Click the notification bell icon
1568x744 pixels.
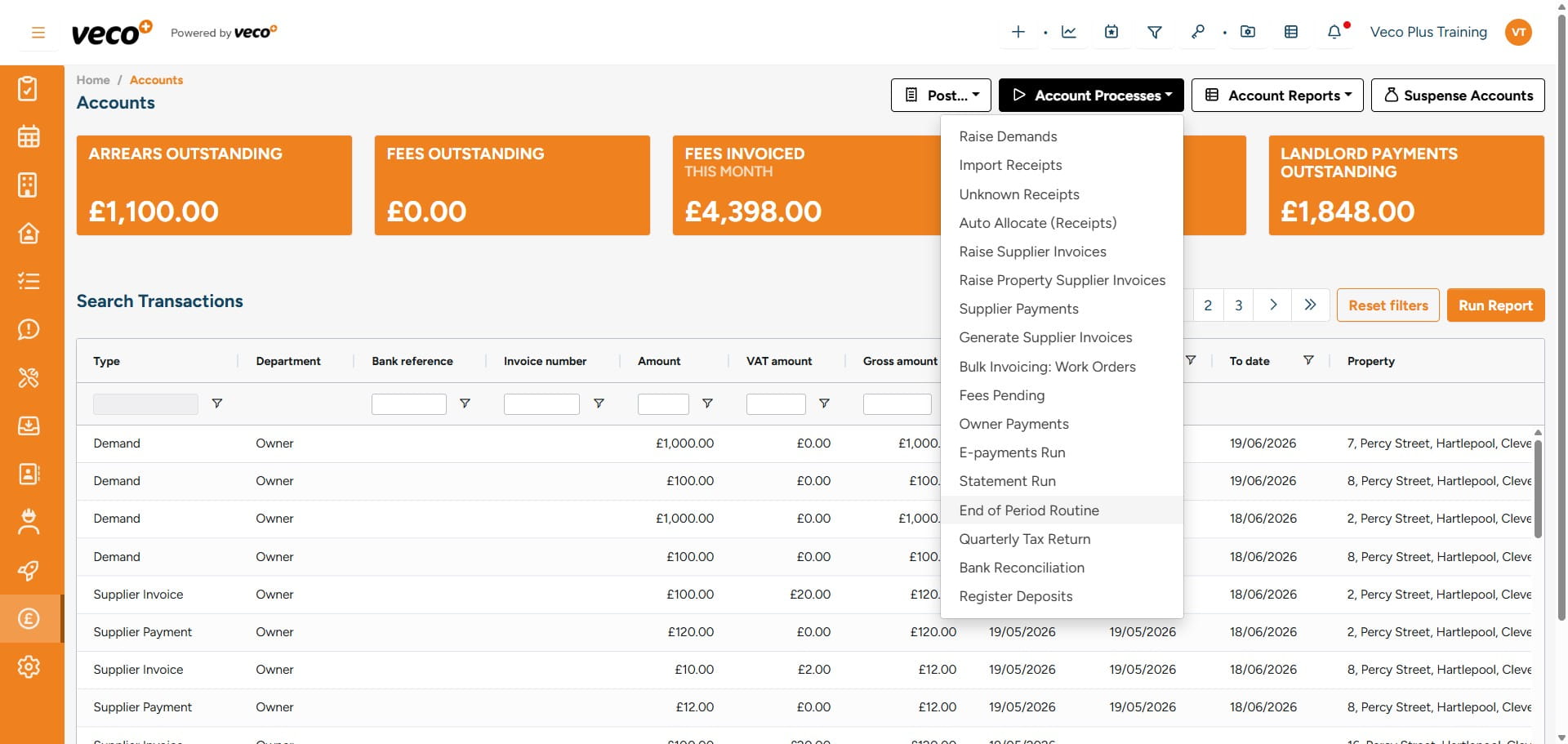(1334, 32)
